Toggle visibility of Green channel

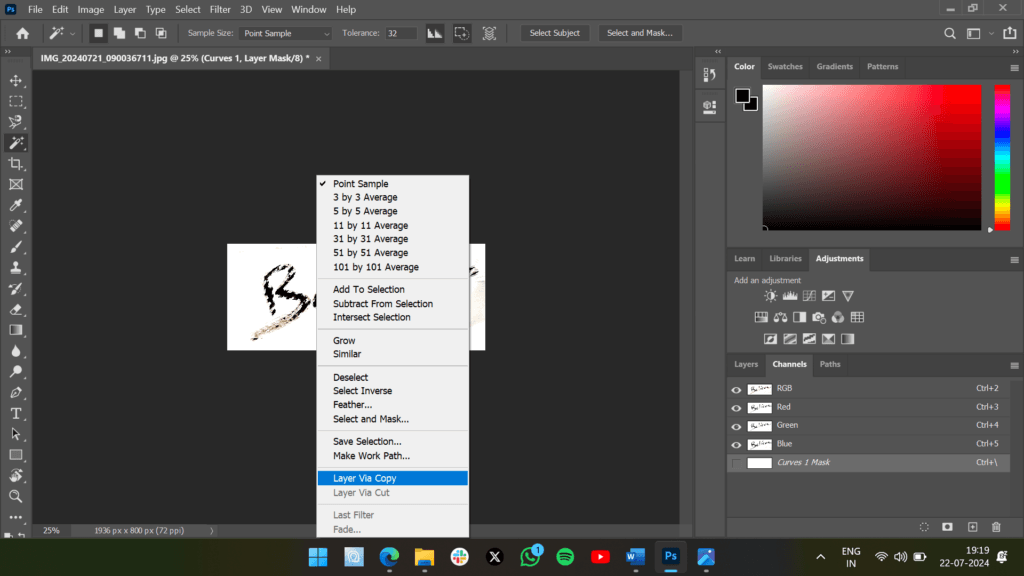tap(736, 426)
